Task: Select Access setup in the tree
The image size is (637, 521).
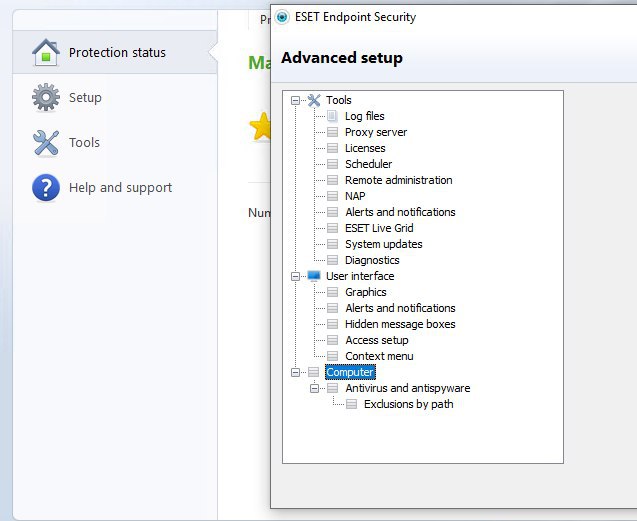Action: click(x=377, y=340)
